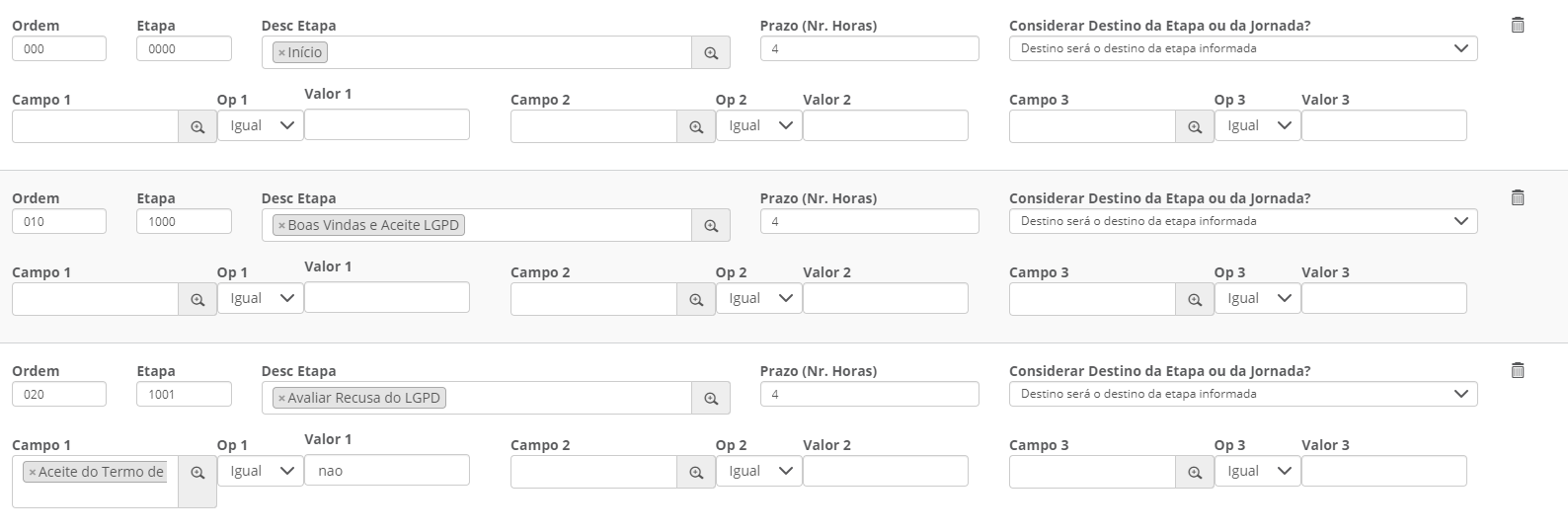The width and height of the screenshot is (1568, 531).
Task: Click the Ordem field containing 010
Action: point(58,222)
